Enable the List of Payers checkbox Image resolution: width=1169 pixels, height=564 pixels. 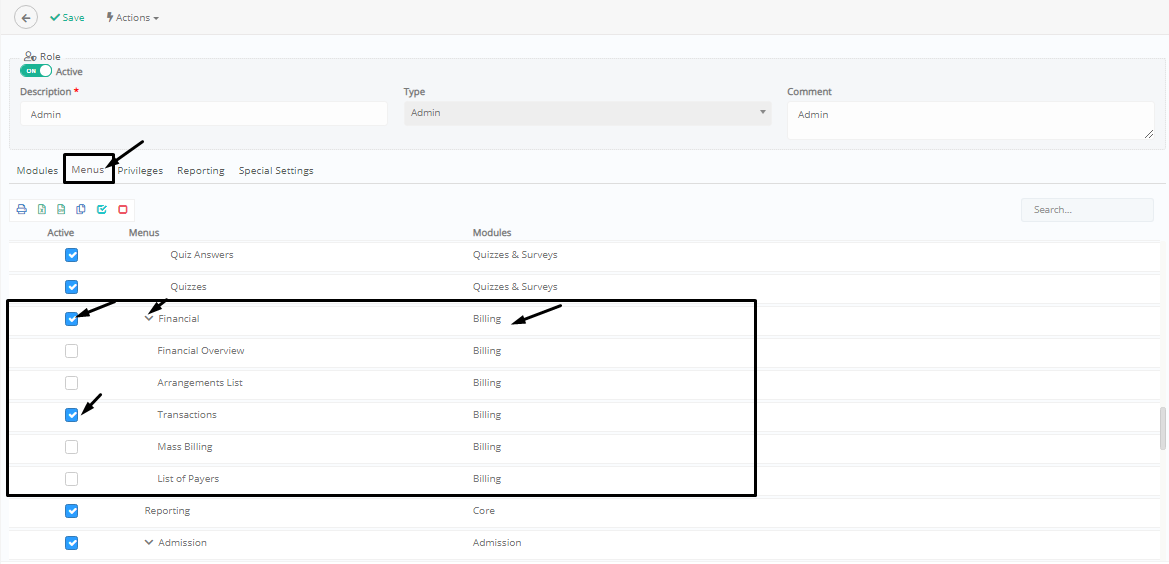coord(72,479)
